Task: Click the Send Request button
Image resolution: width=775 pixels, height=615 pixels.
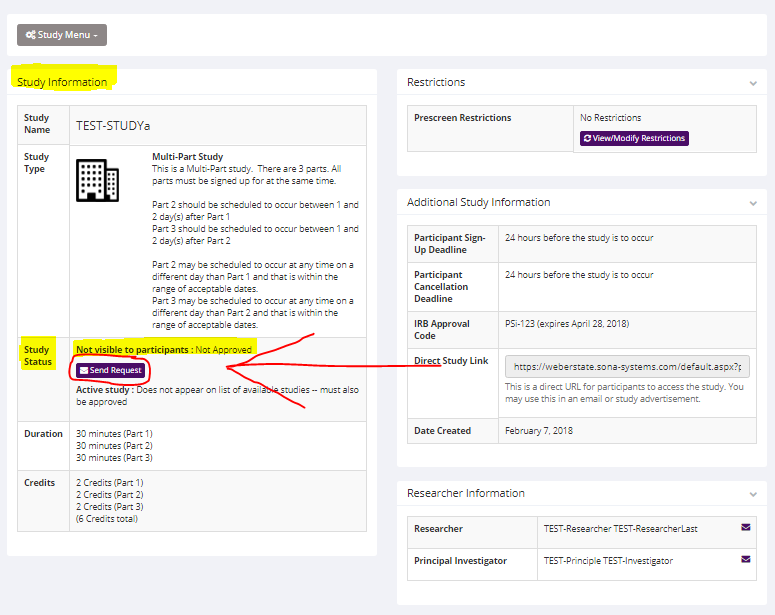Action: pyautogui.click(x=111, y=370)
